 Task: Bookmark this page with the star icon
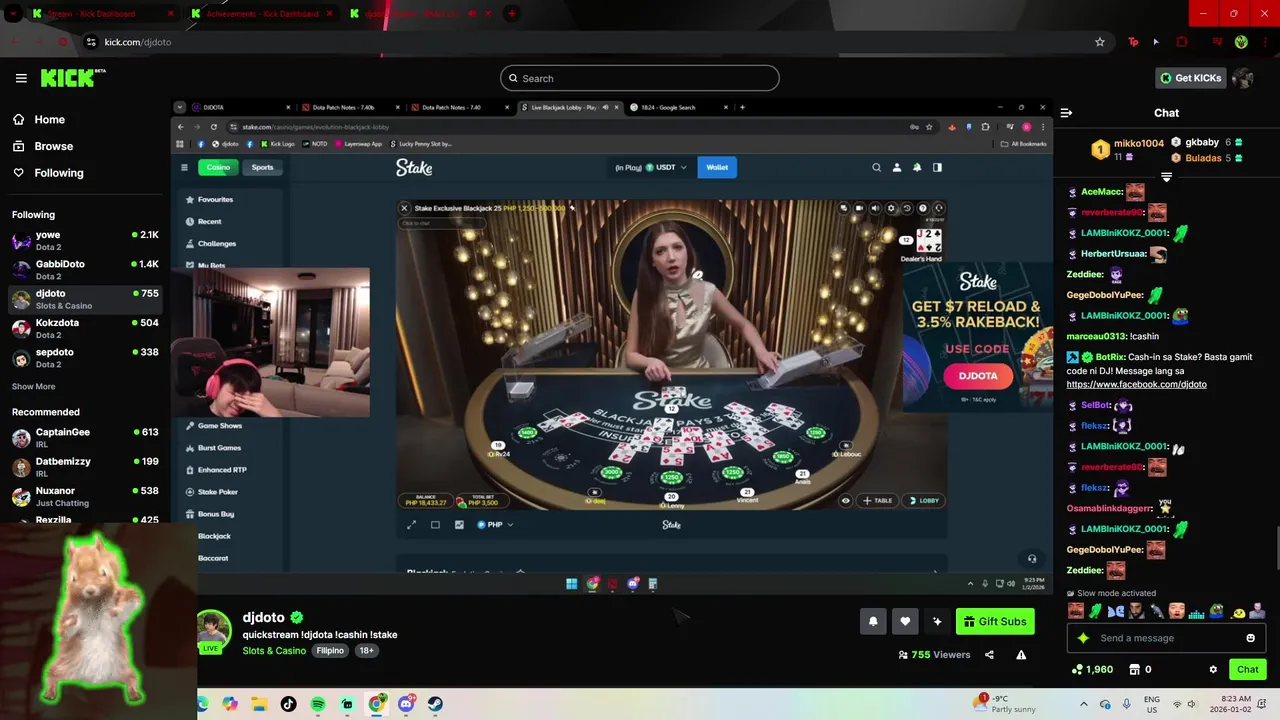(x=1100, y=42)
